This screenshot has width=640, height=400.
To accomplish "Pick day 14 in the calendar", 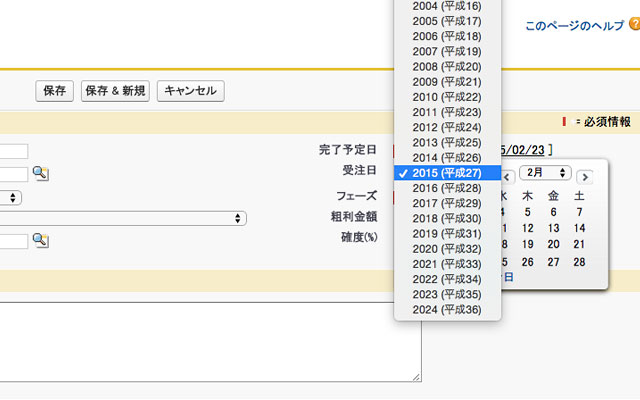I will click(579, 228).
